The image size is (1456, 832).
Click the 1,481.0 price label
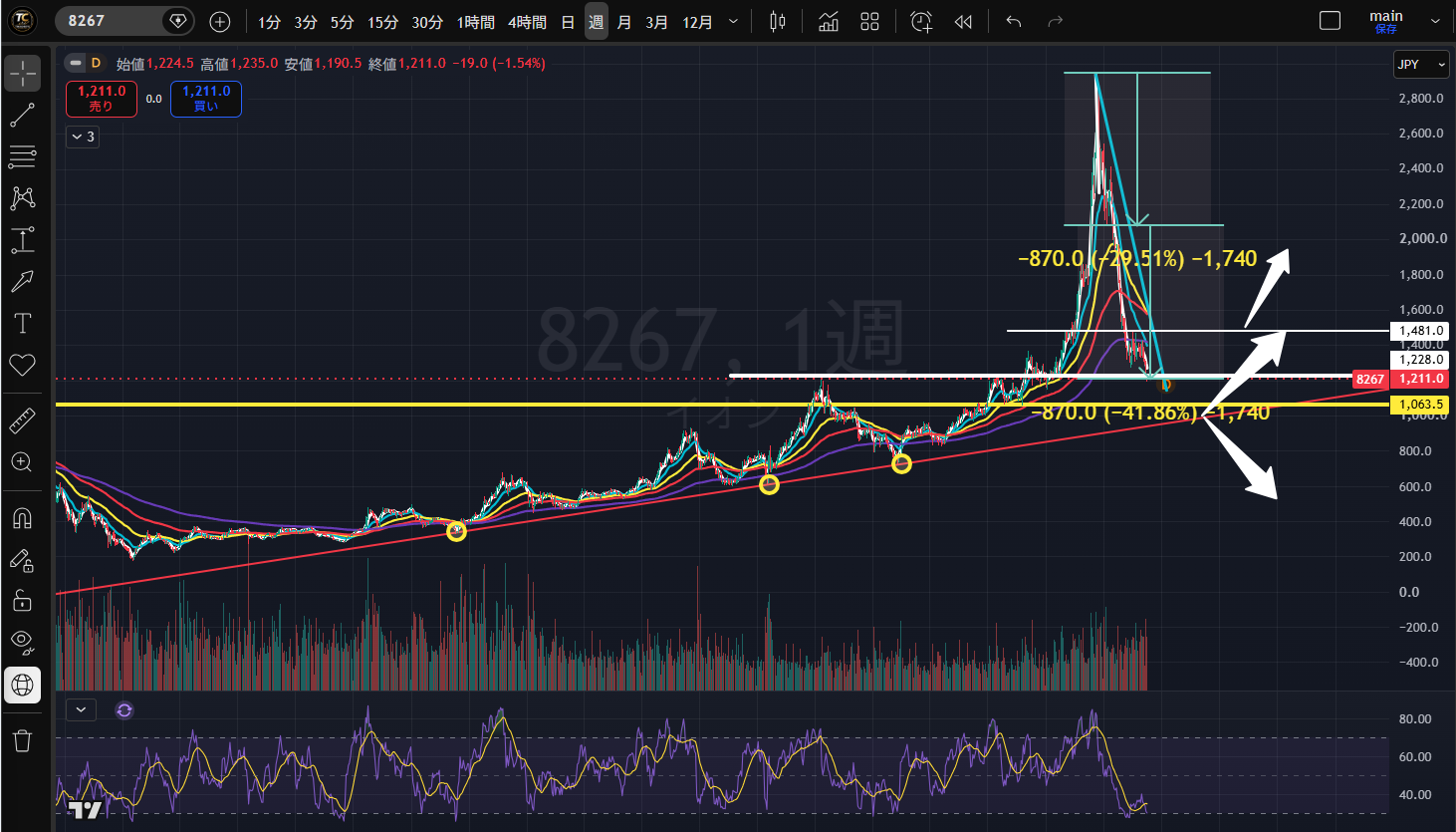point(1420,331)
